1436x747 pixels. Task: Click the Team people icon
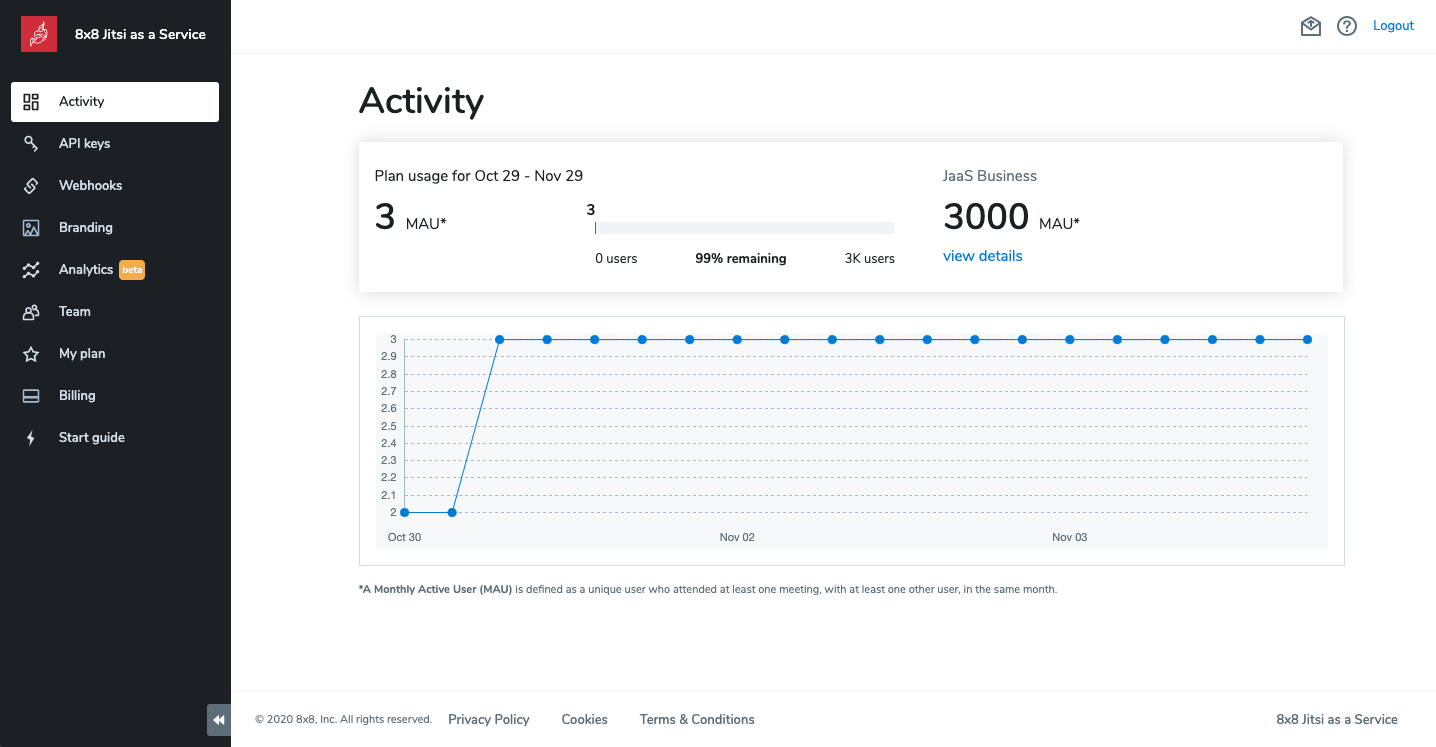point(31,312)
